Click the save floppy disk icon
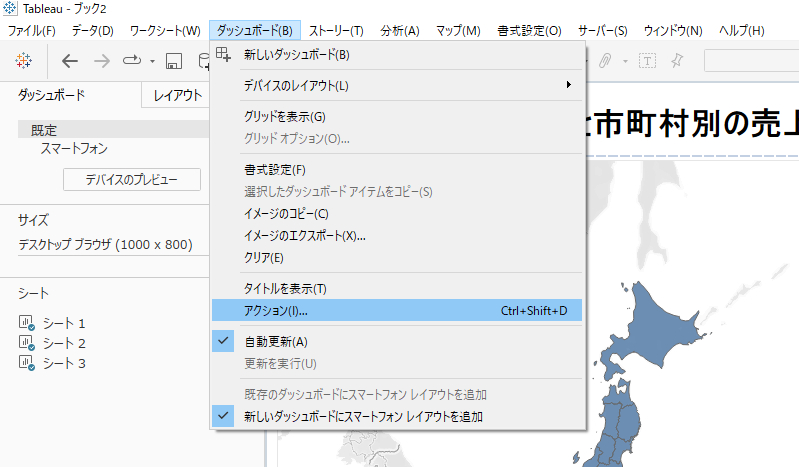 click(173, 61)
